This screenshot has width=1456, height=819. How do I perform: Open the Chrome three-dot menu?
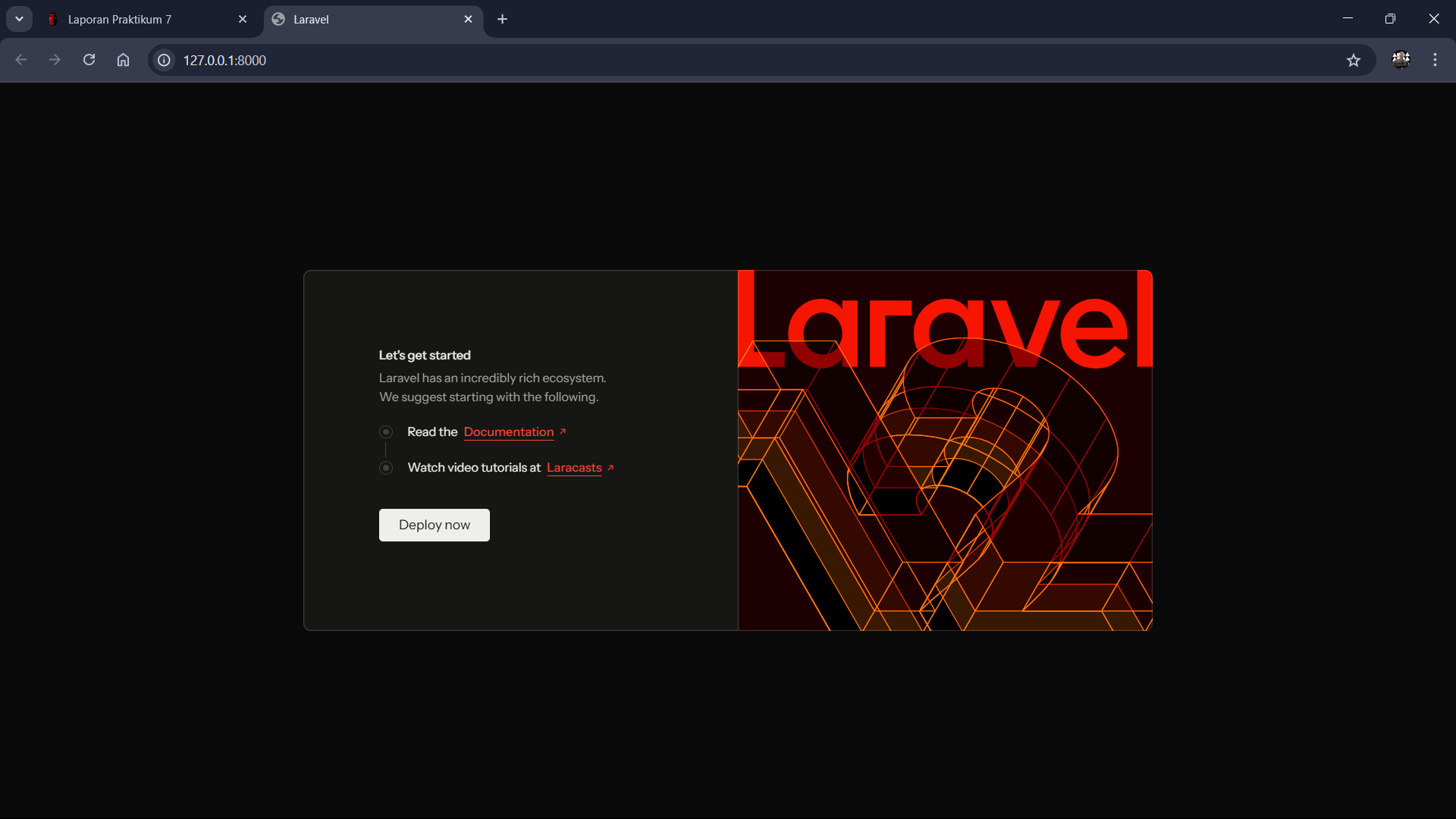click(1436, 60)
